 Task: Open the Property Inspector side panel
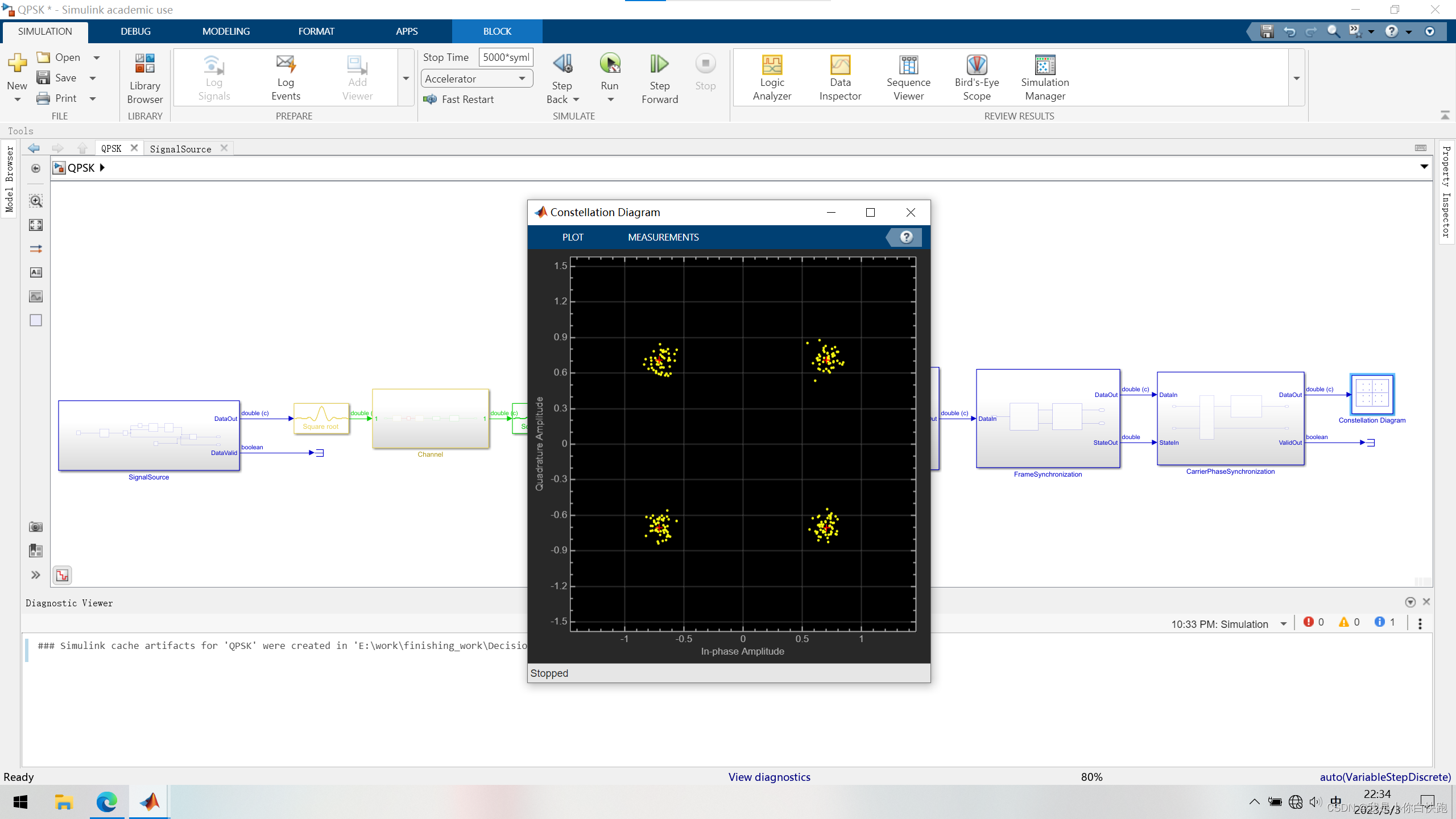(x=1446, y=192)
